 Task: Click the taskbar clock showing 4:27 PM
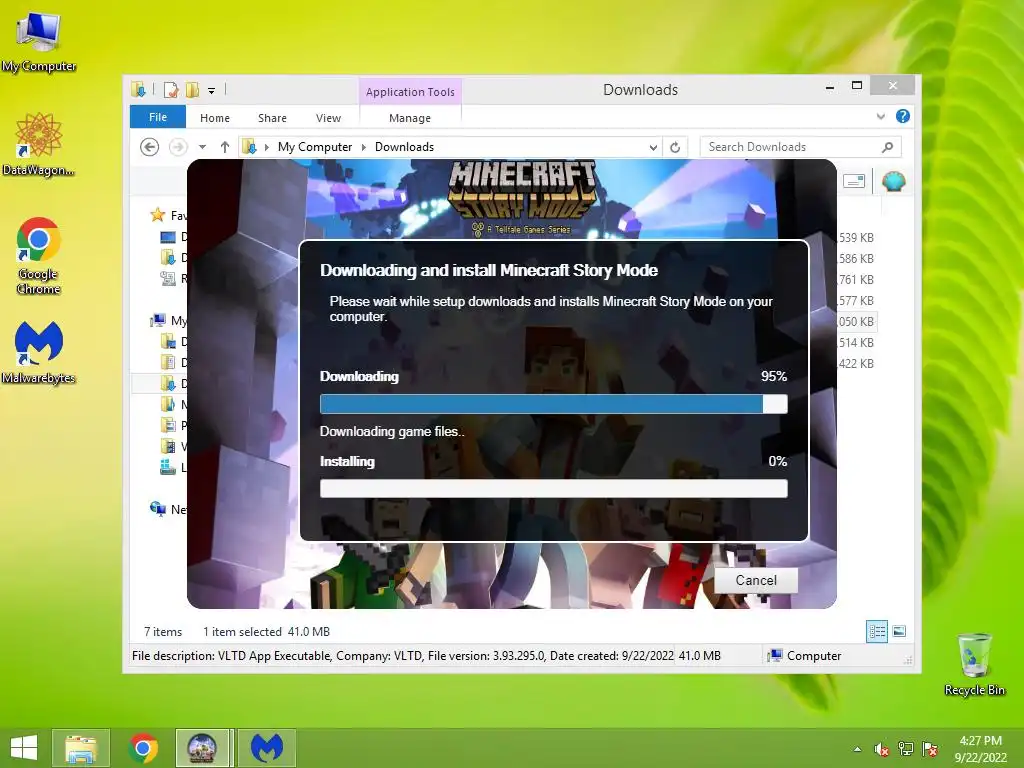pyautogui.click(x=980, y=749)
